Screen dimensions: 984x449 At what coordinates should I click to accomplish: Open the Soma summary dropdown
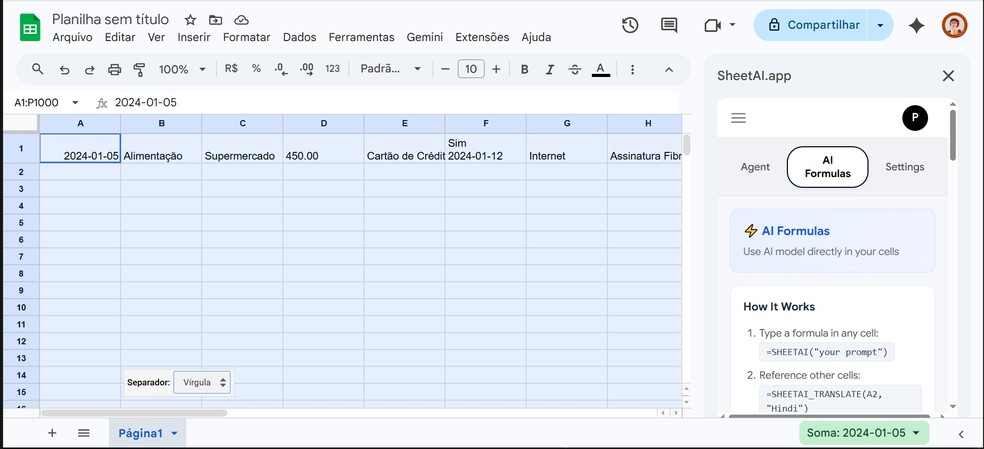pyautogui.click(x=864, y=433)
